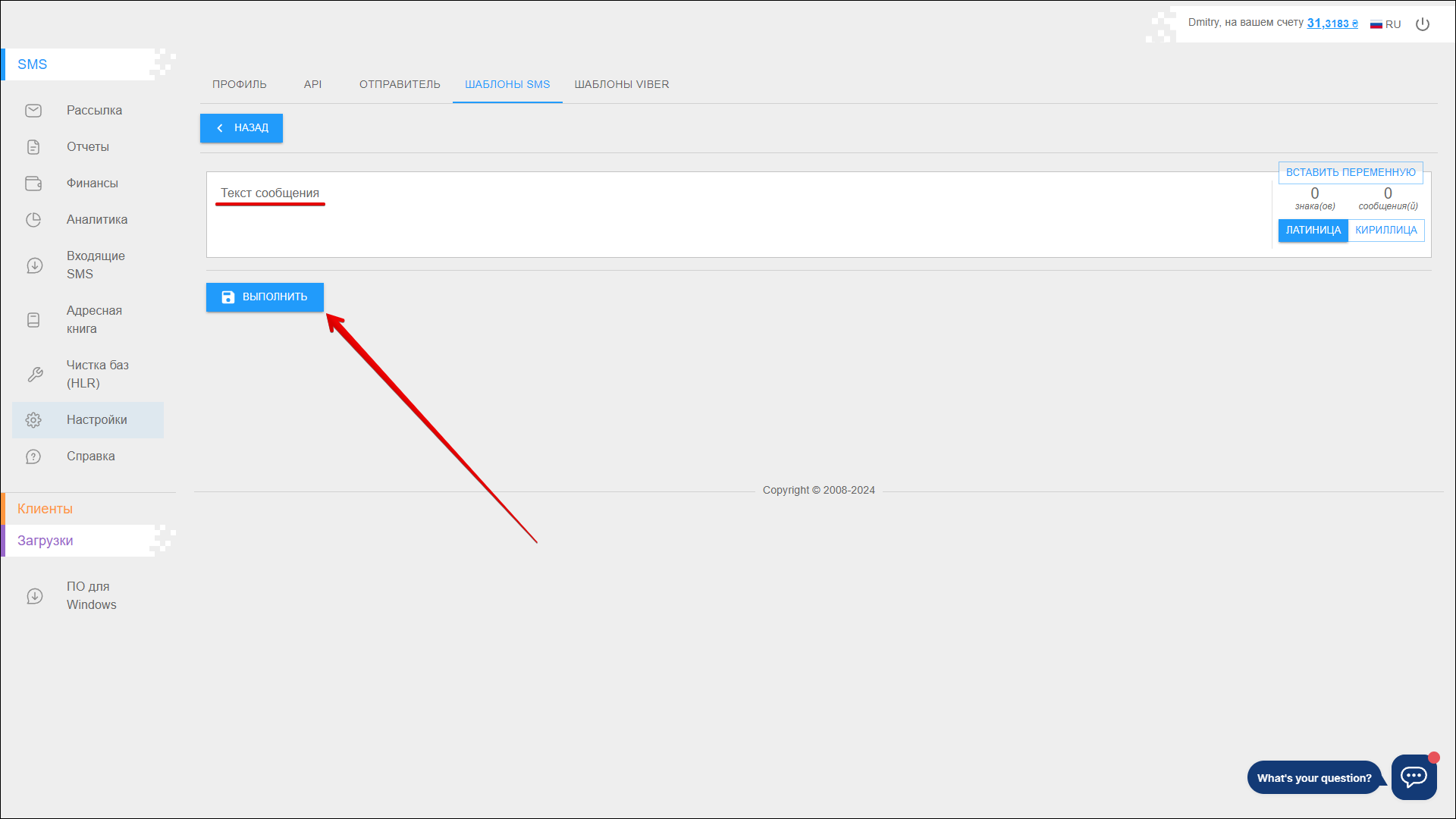Click the Справка question mark icon

coord(33,457)
